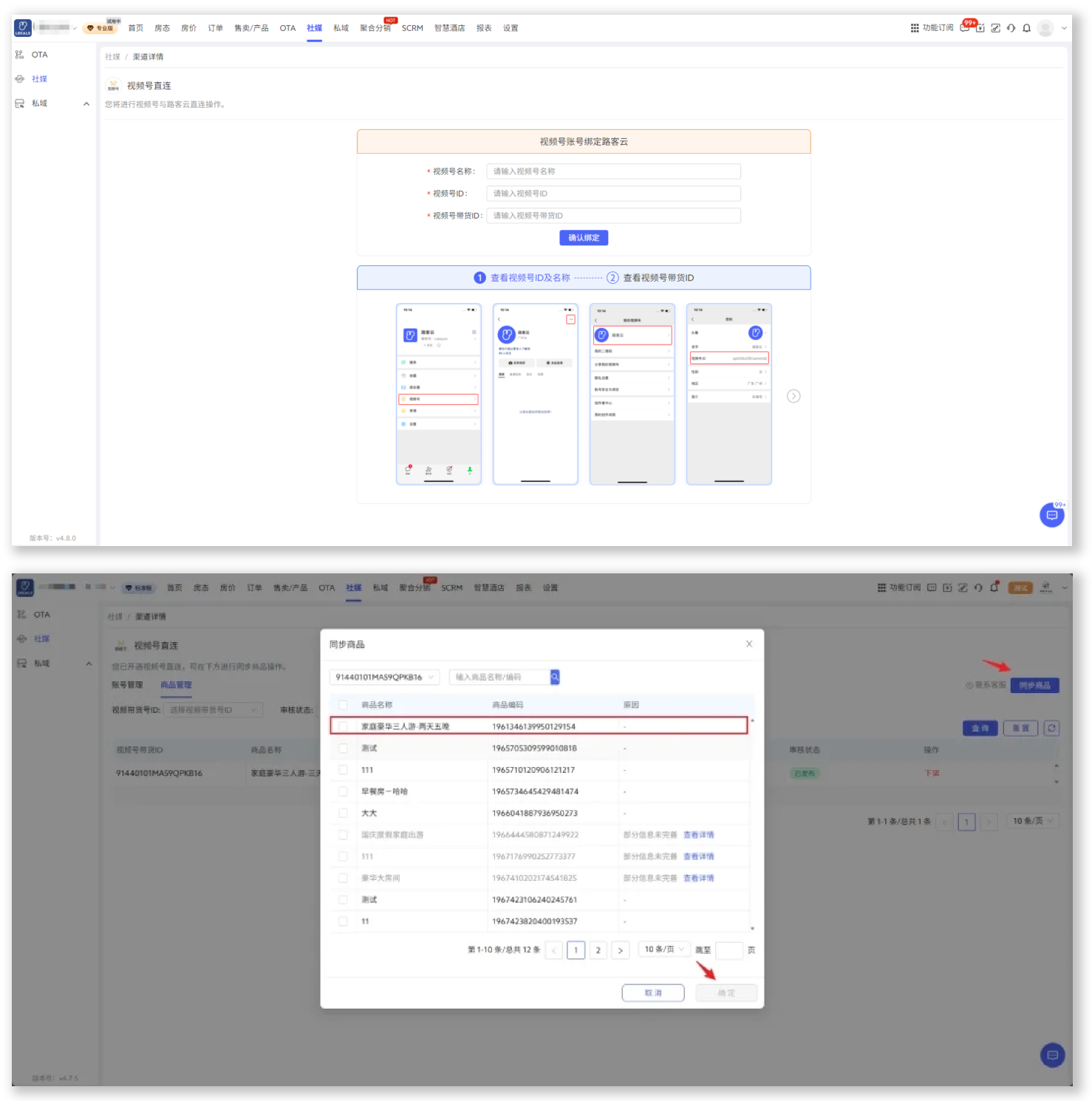Toggle the select-all checkbox next to 商品名称 header
Screen dimensions: 1092x1101
point(343,705)
